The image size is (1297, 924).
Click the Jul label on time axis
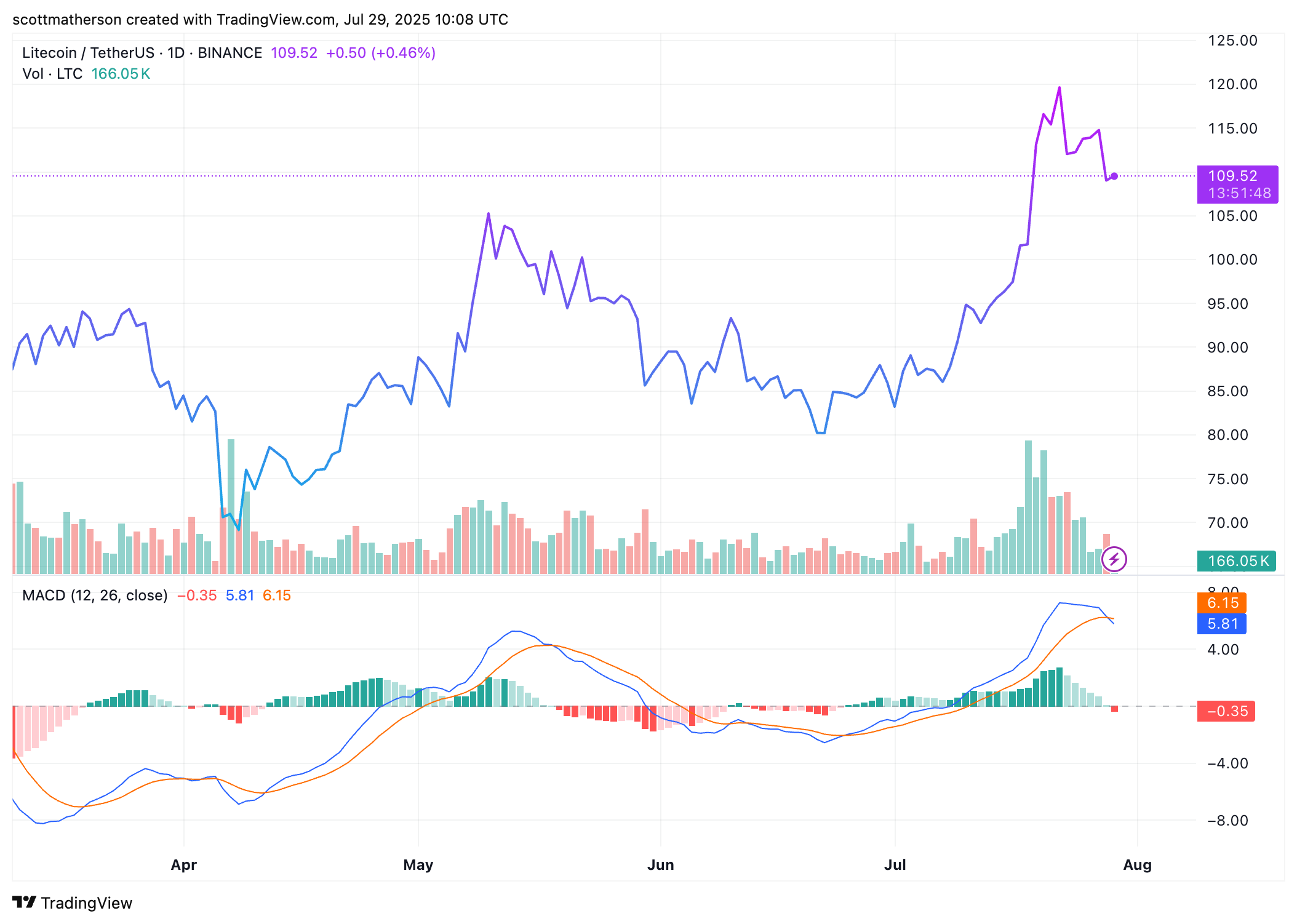(895, 865)
